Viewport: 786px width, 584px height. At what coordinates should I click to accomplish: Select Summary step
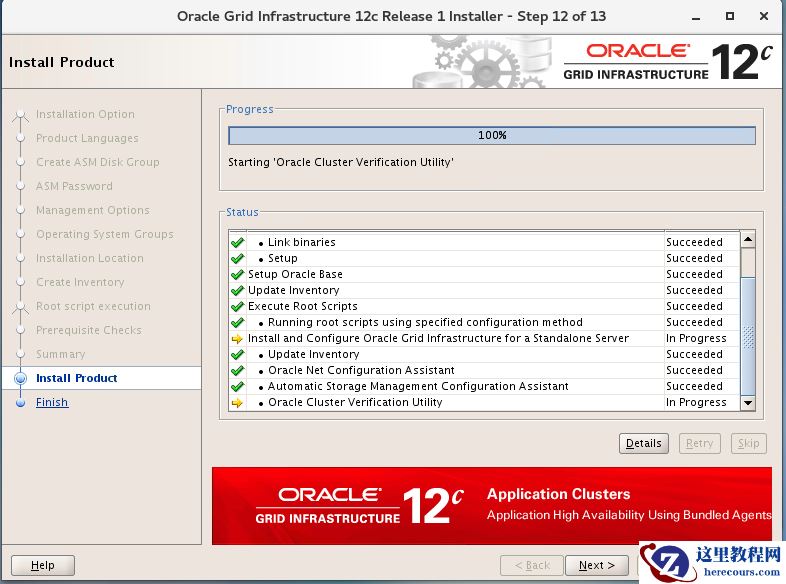click(61, 354)
